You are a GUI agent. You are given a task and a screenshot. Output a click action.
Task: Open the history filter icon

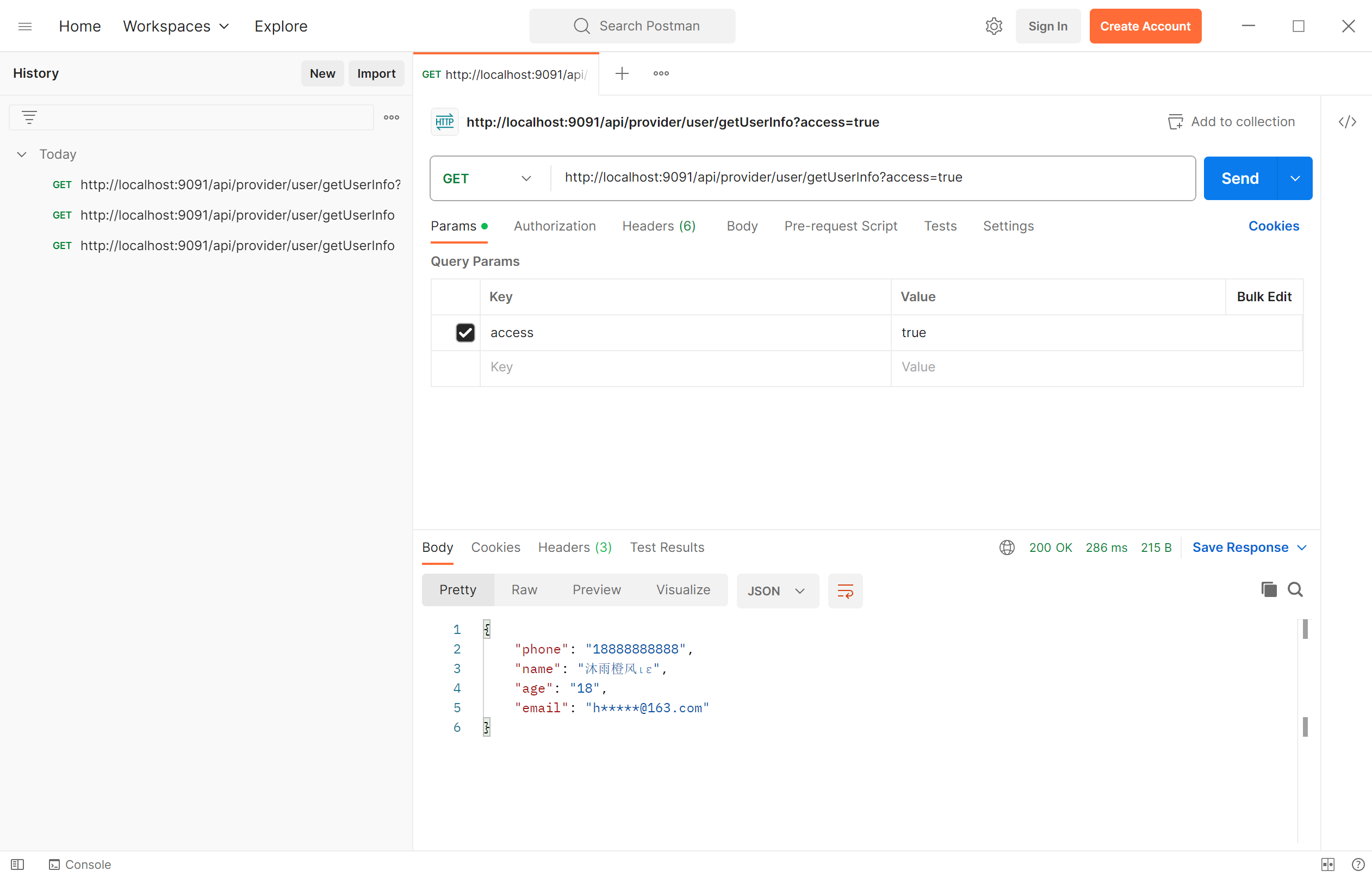point(29,117)
